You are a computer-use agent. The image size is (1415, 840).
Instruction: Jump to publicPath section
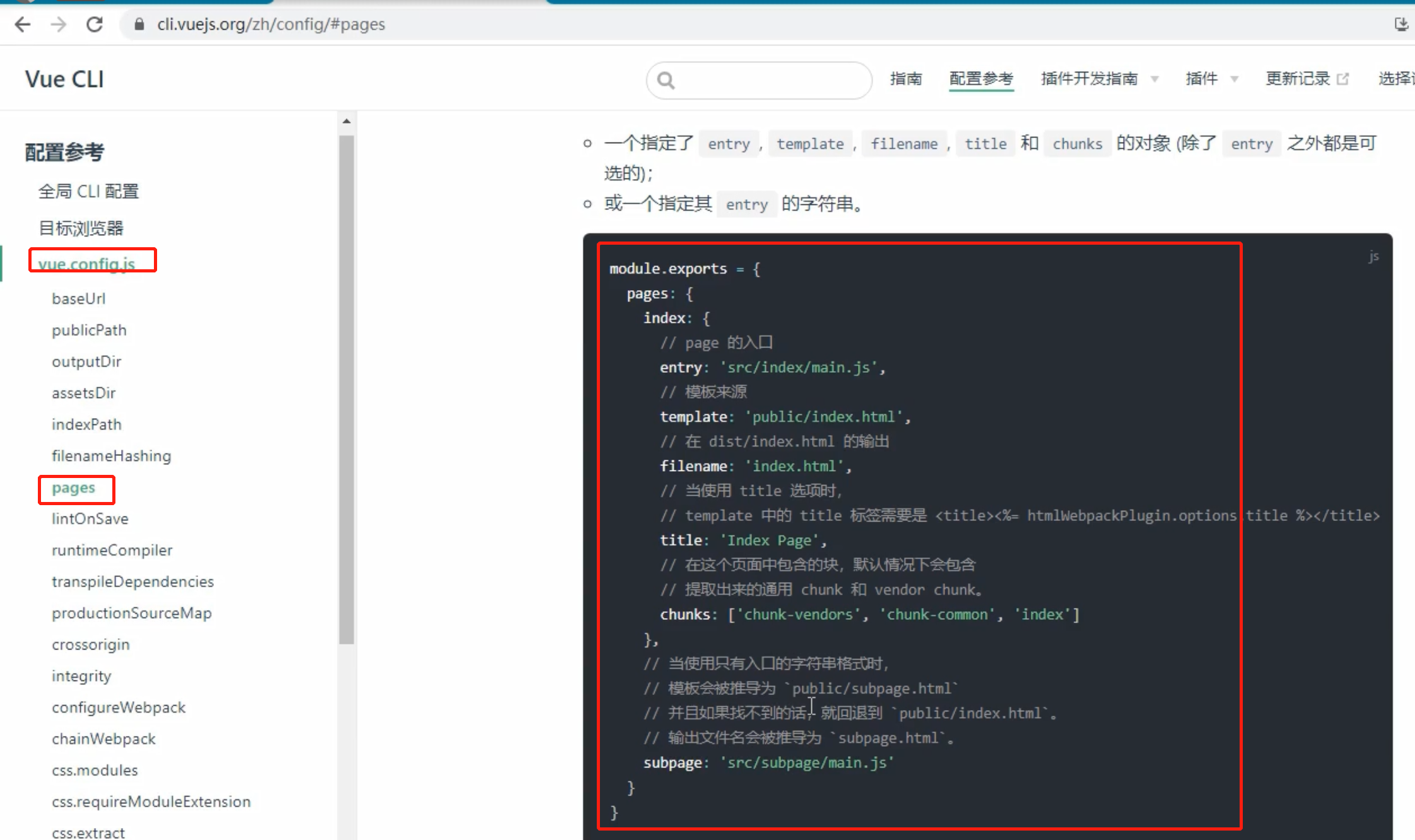pos(89,330)
